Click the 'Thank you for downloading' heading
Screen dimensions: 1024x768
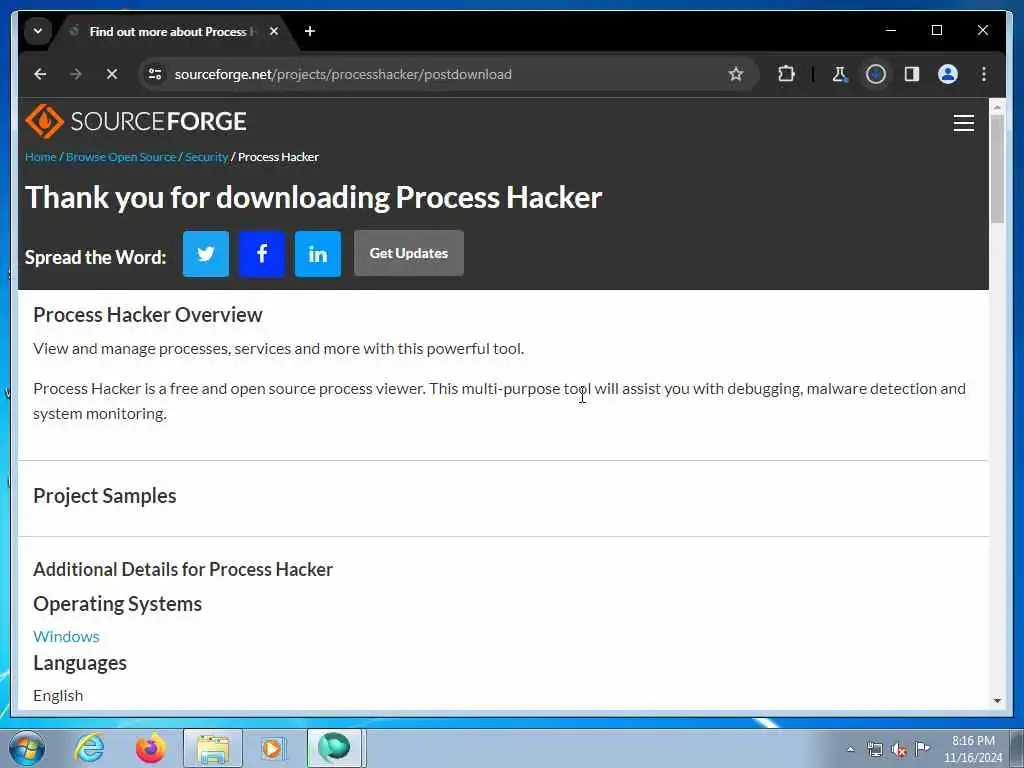click(313, 197)
